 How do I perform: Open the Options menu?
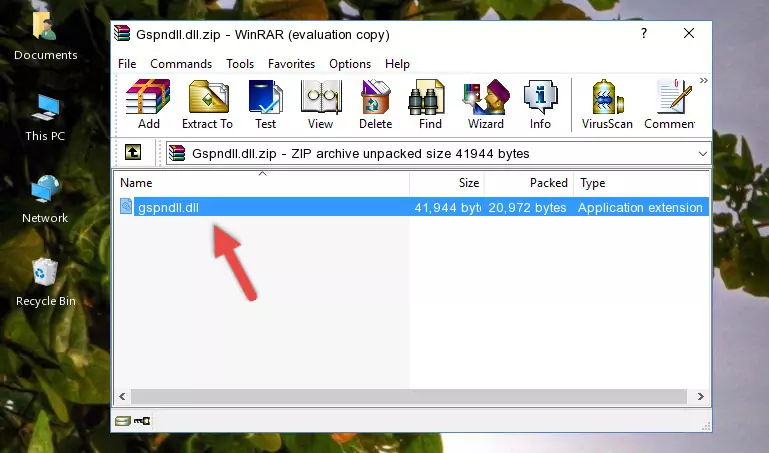tap(350, 64)
